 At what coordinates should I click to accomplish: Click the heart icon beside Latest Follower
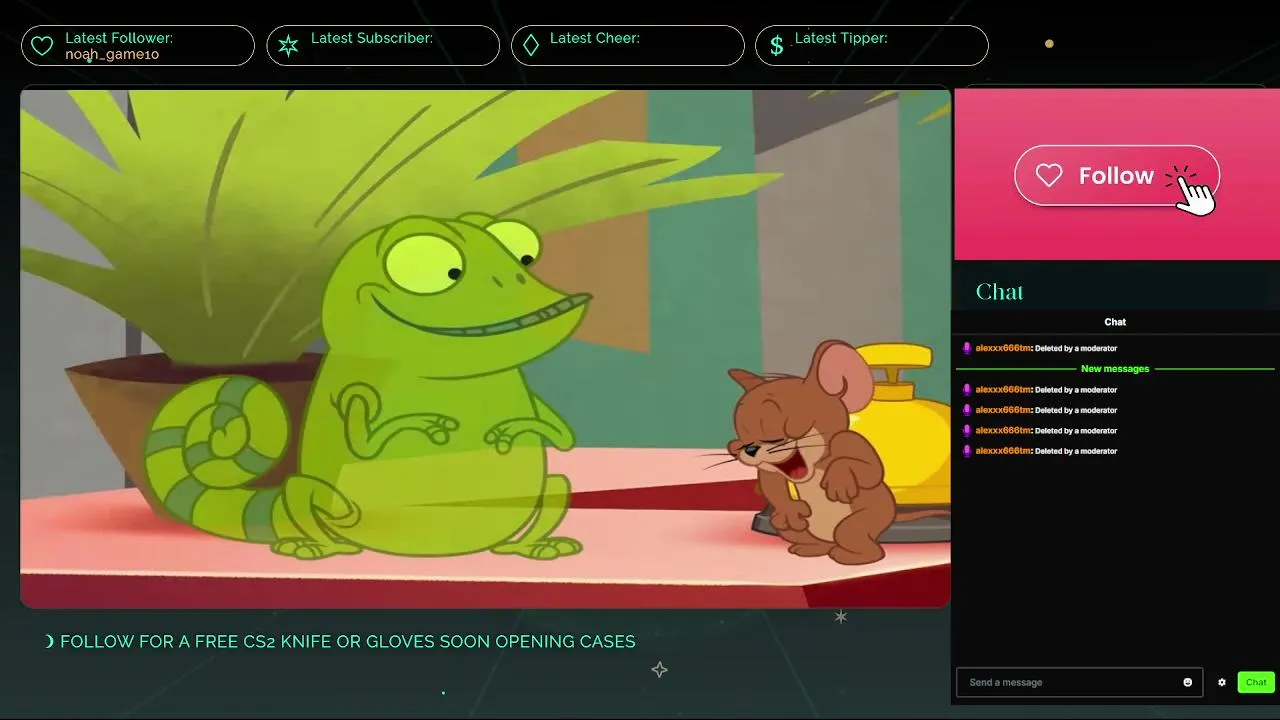pos(42,46)
